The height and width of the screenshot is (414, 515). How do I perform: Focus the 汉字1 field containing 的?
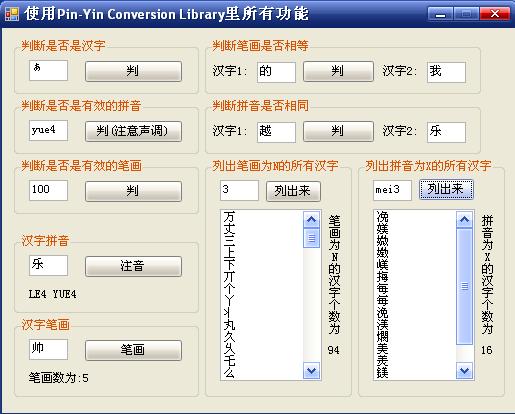[x=276, y=72]
